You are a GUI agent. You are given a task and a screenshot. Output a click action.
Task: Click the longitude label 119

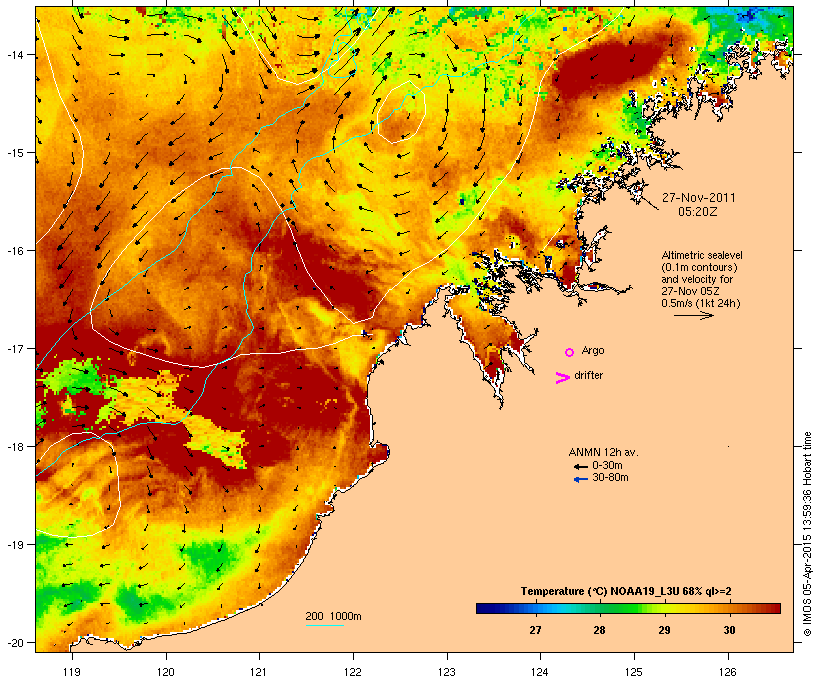coord(72,672)
